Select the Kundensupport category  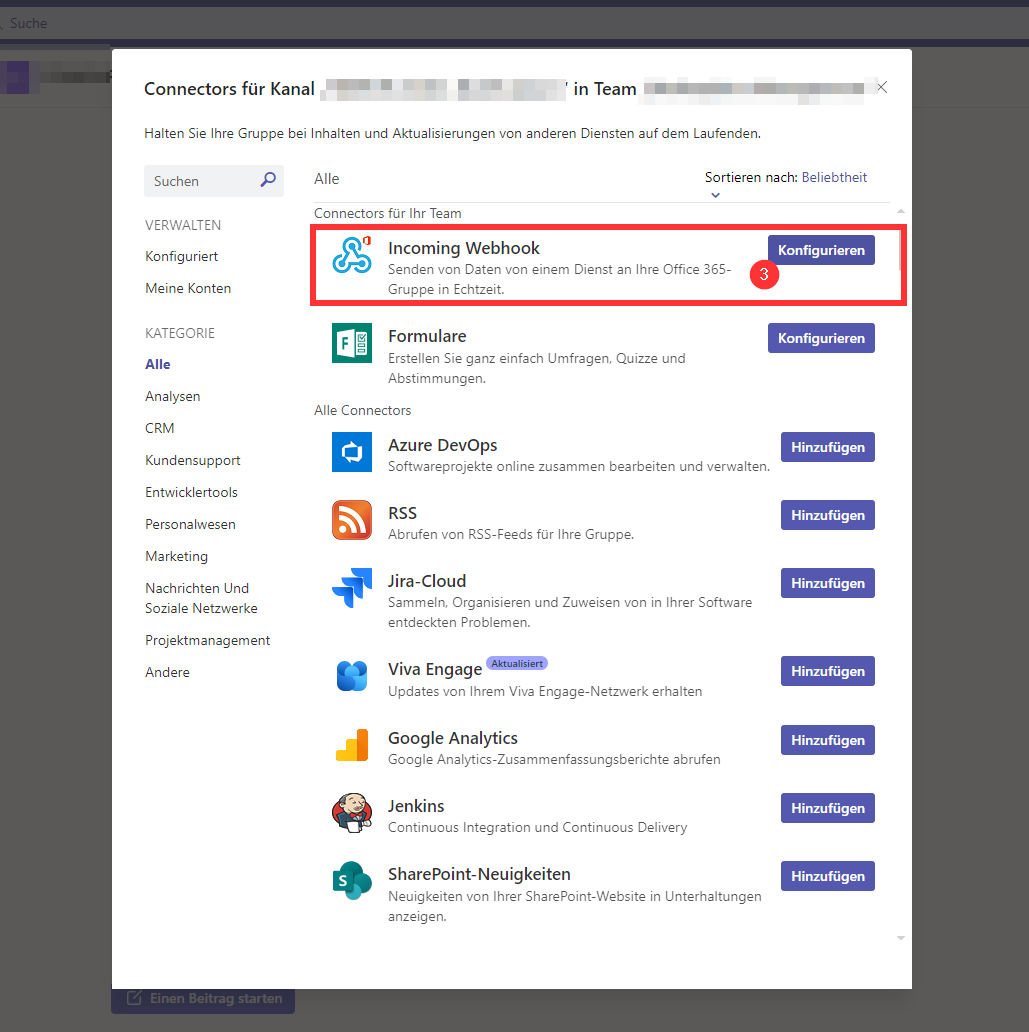[193, 461]
